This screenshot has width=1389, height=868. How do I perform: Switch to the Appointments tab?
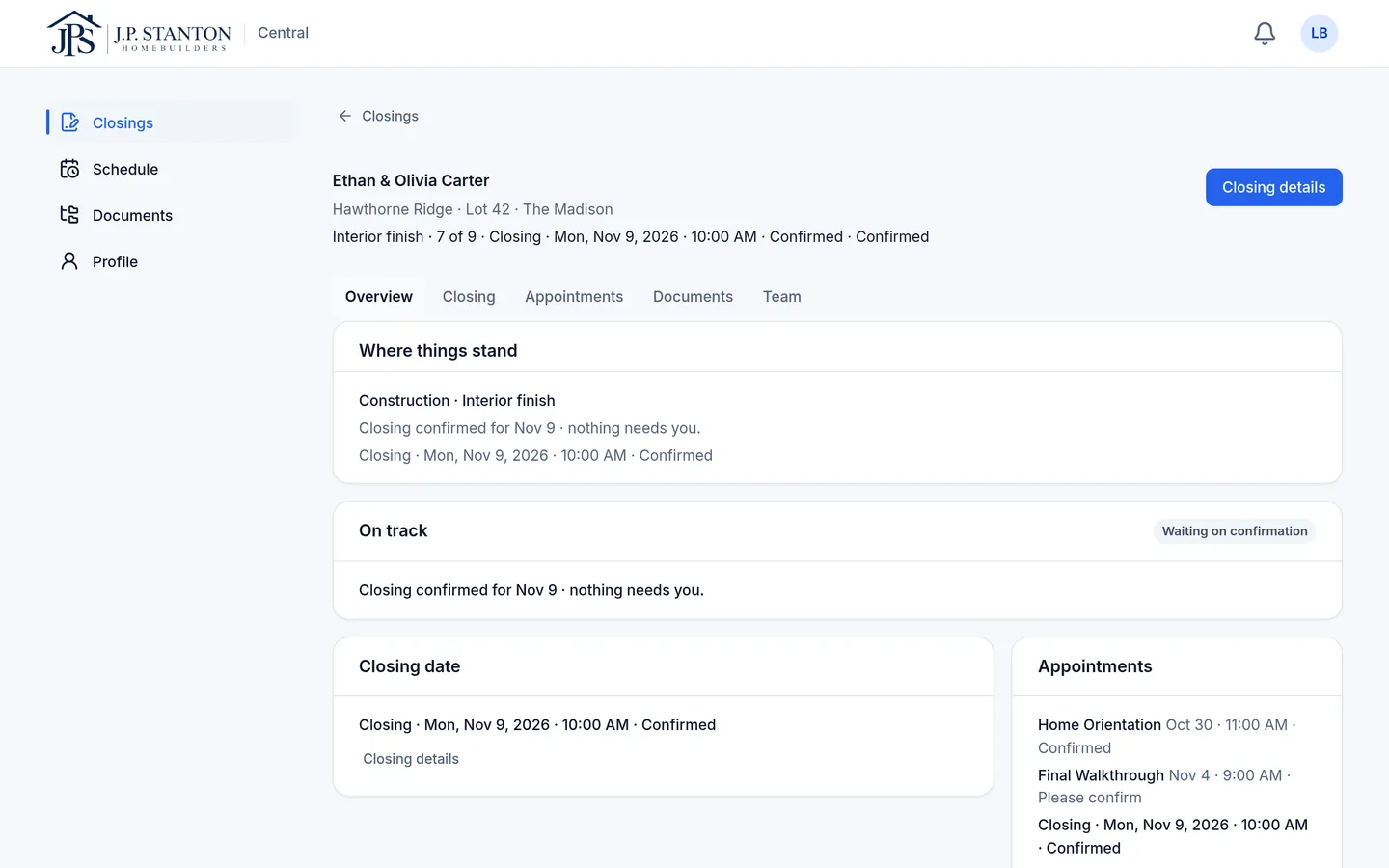pyautogui.click(x=574, y=297)
